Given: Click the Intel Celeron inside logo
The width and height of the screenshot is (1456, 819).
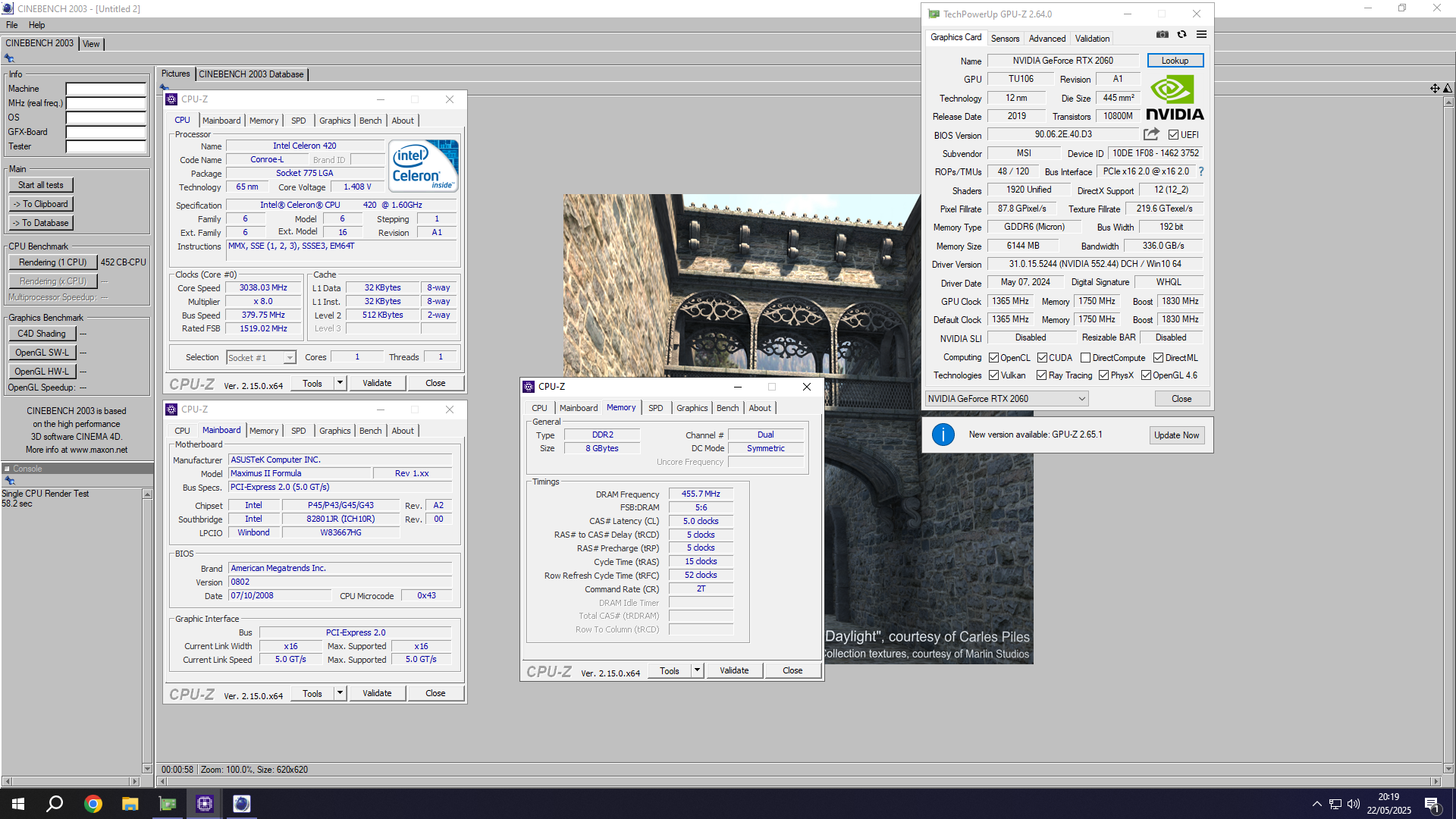Looking at the screenshot, I should (x=423, y=165).
